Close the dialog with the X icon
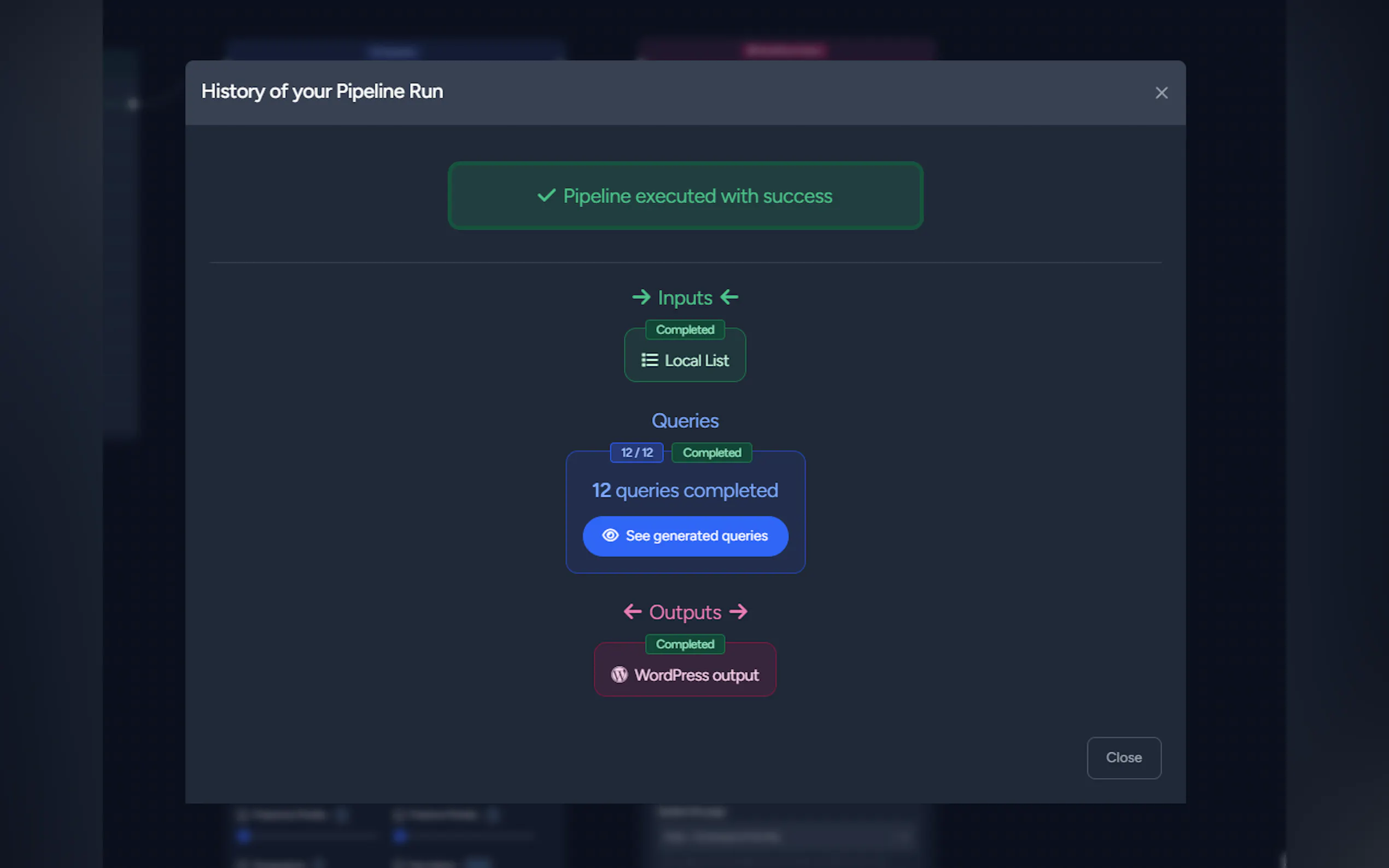Image resolution: width=1389 pixels, height=868 pixels. point(1161,93)
